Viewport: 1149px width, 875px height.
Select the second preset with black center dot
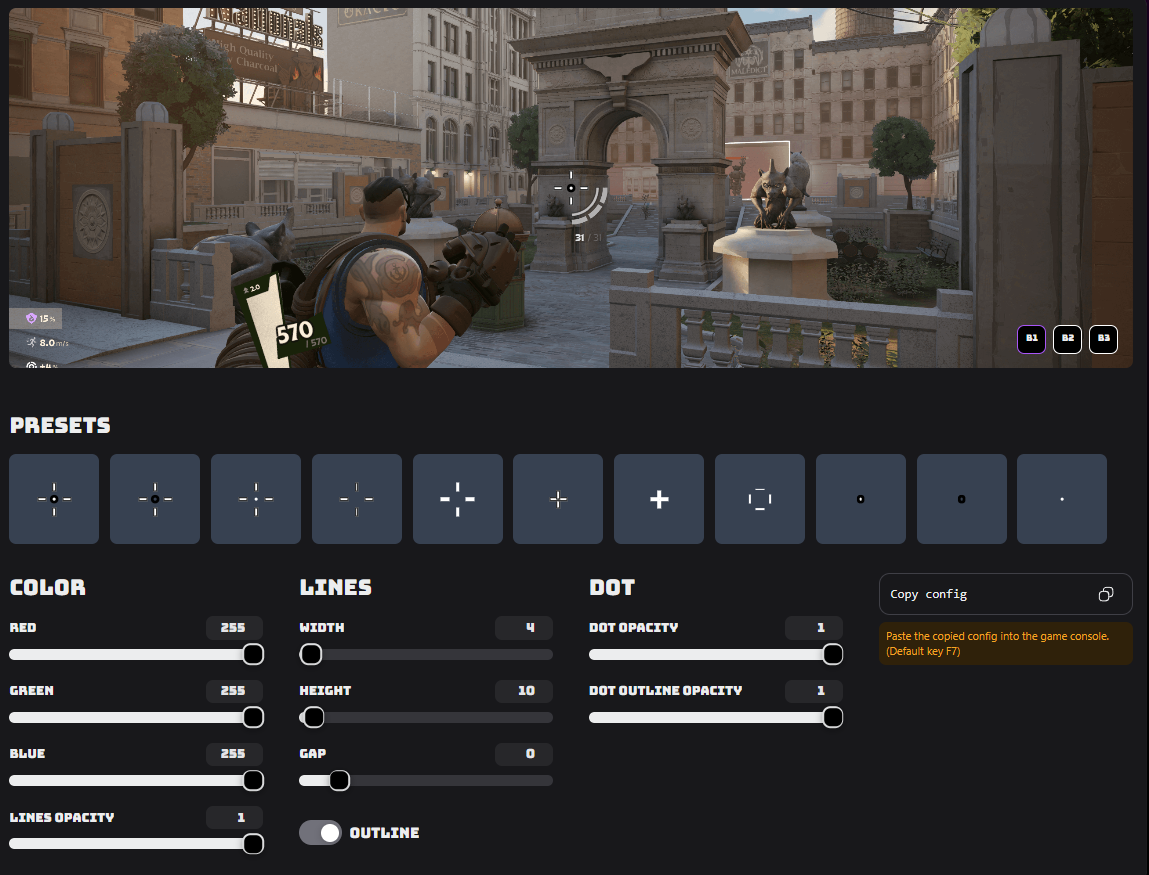[x=155, y=499]
